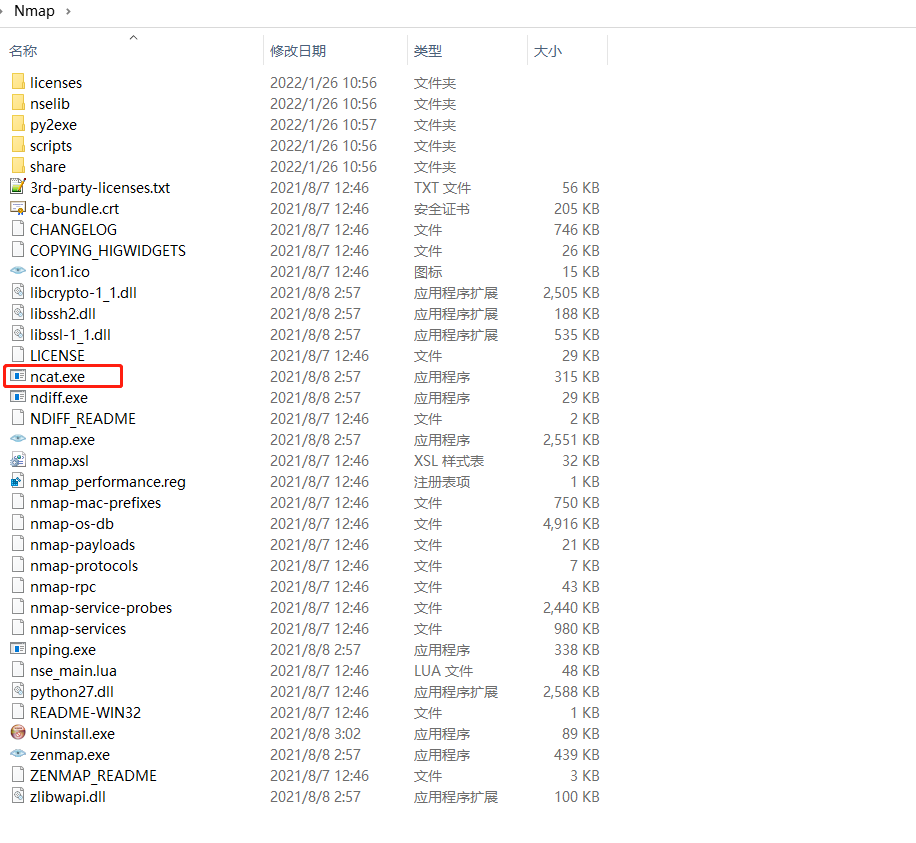Sort by the 修改日期 column header

[x=298, y=51]
